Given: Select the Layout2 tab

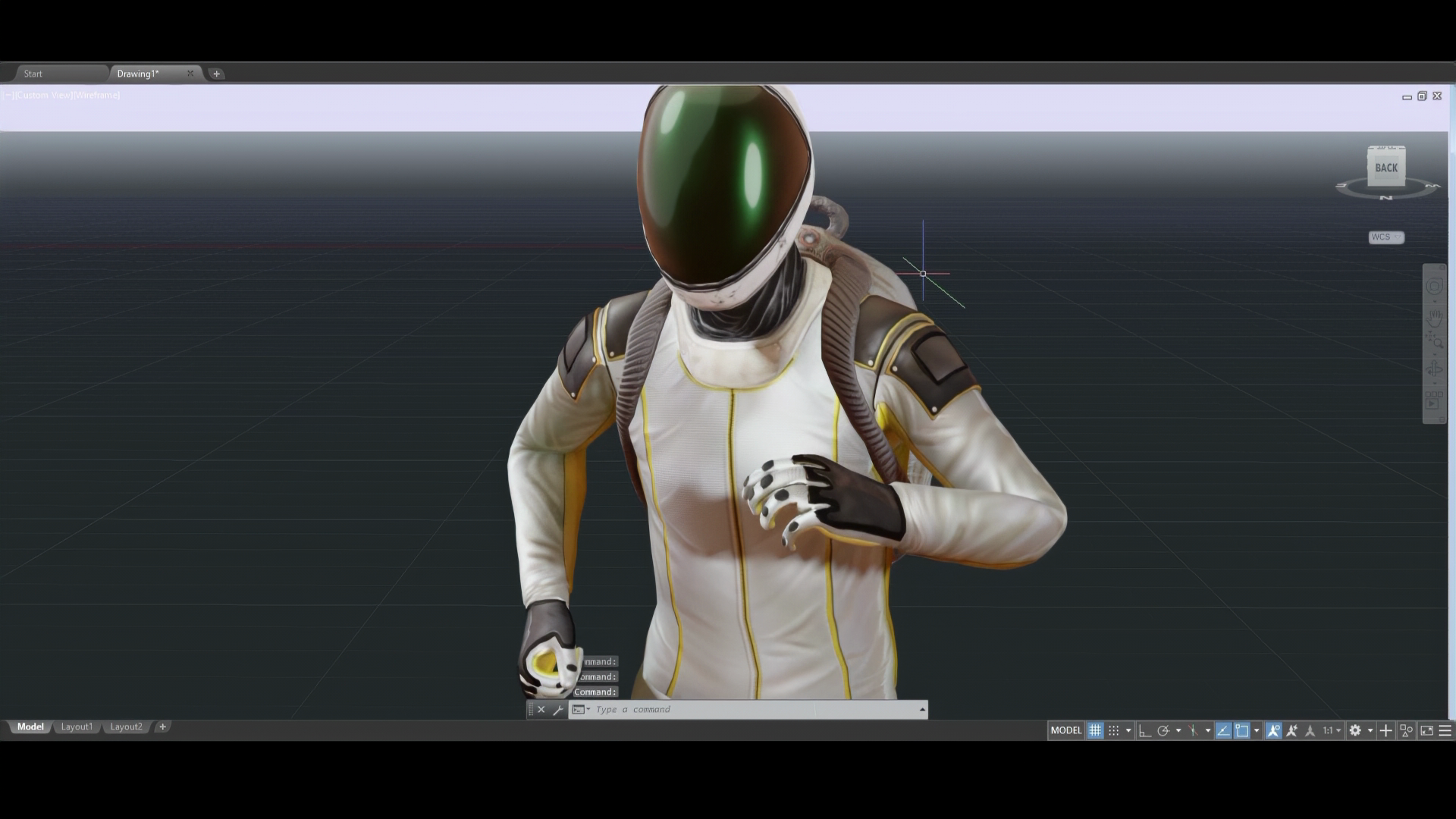Looking at the screenshot, I should tap(126, 726).
